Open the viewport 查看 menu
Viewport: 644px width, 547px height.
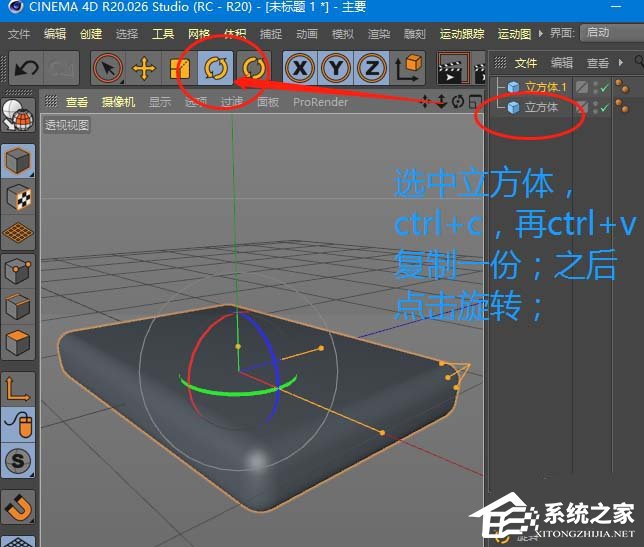(x=77, y=102)
